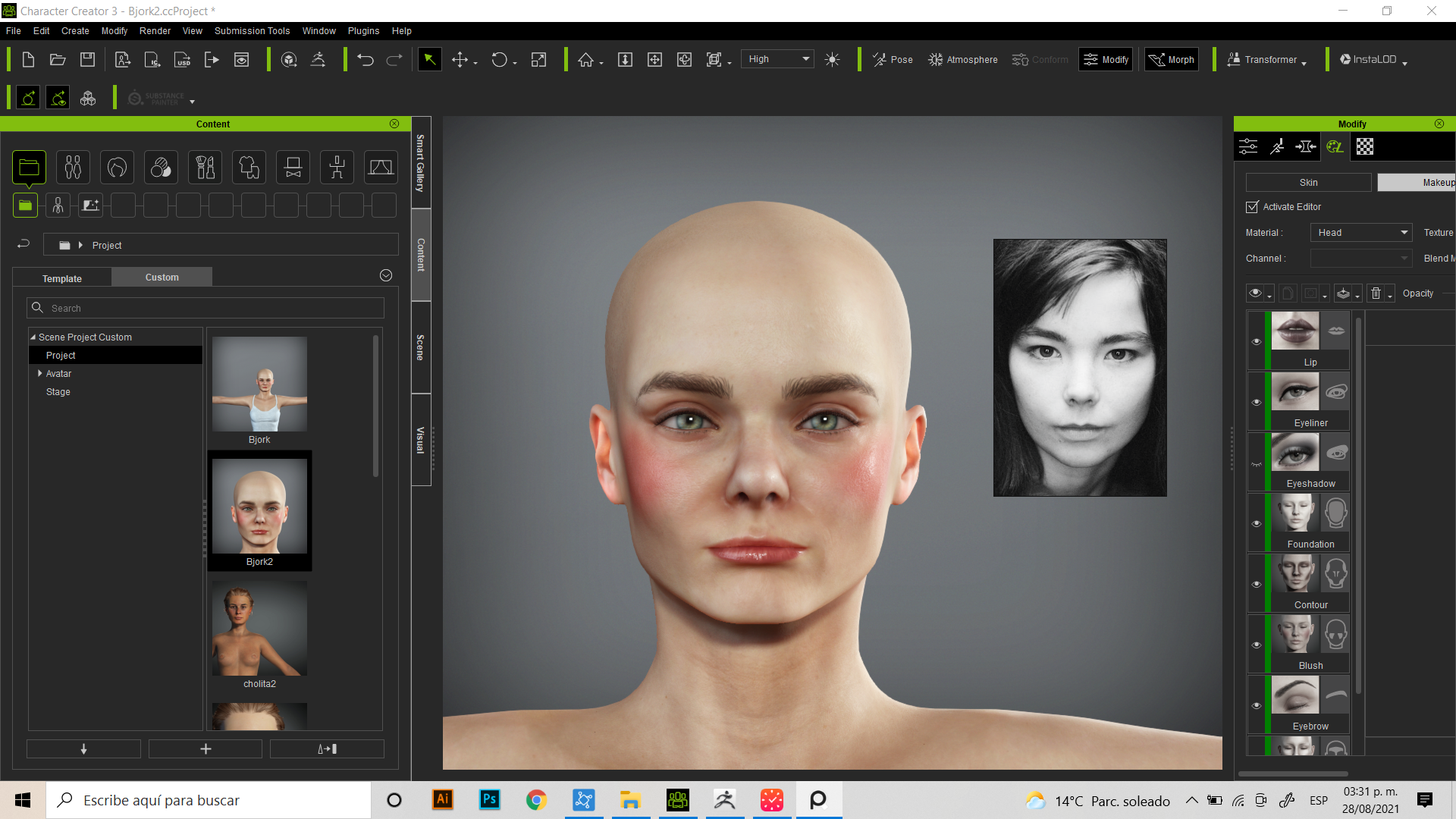Collapse the Scene Project Custom tree
The image size is (1456, 819).
33,337
